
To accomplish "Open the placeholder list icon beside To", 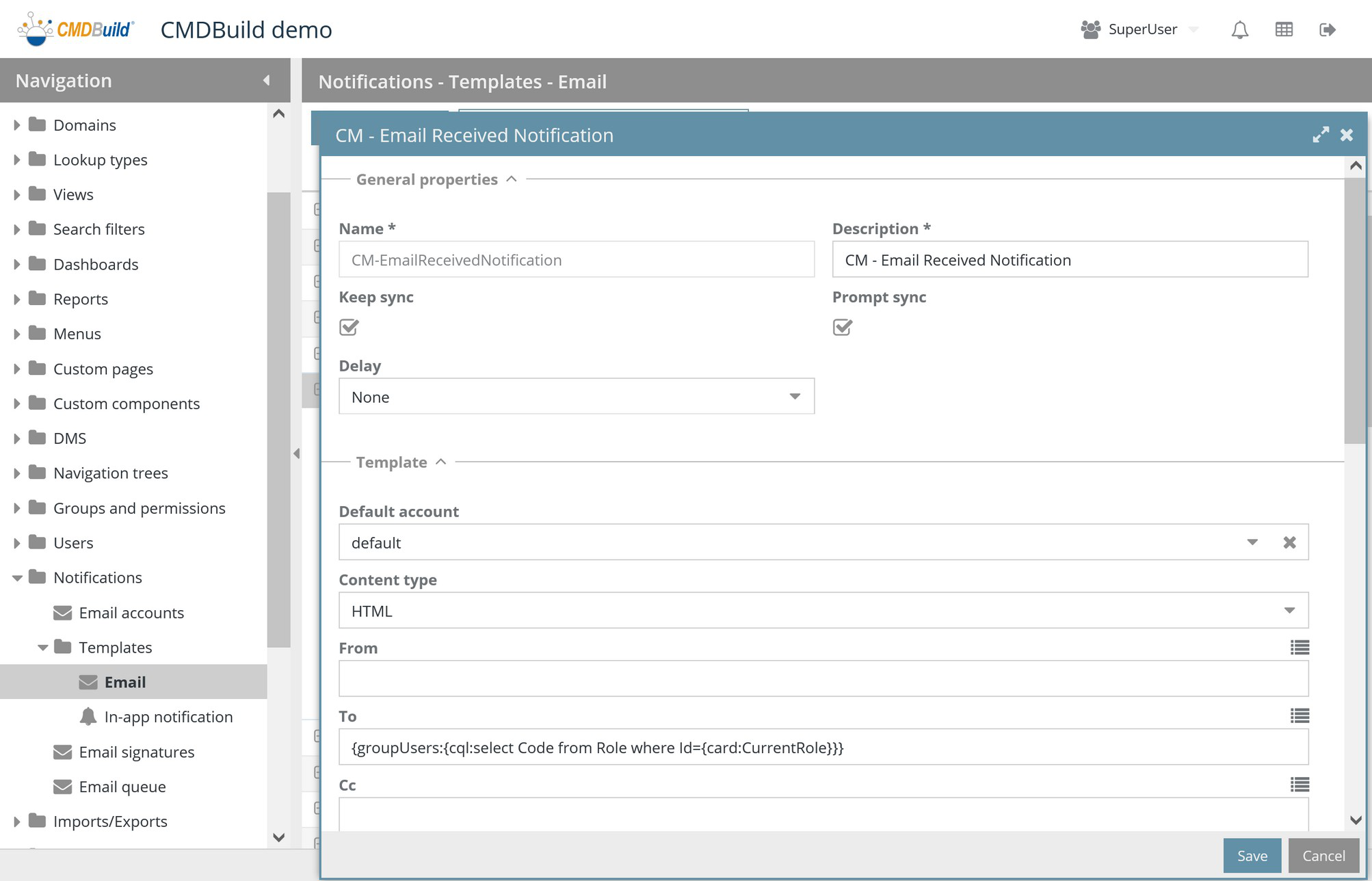I will click(x=1300, y=715).
